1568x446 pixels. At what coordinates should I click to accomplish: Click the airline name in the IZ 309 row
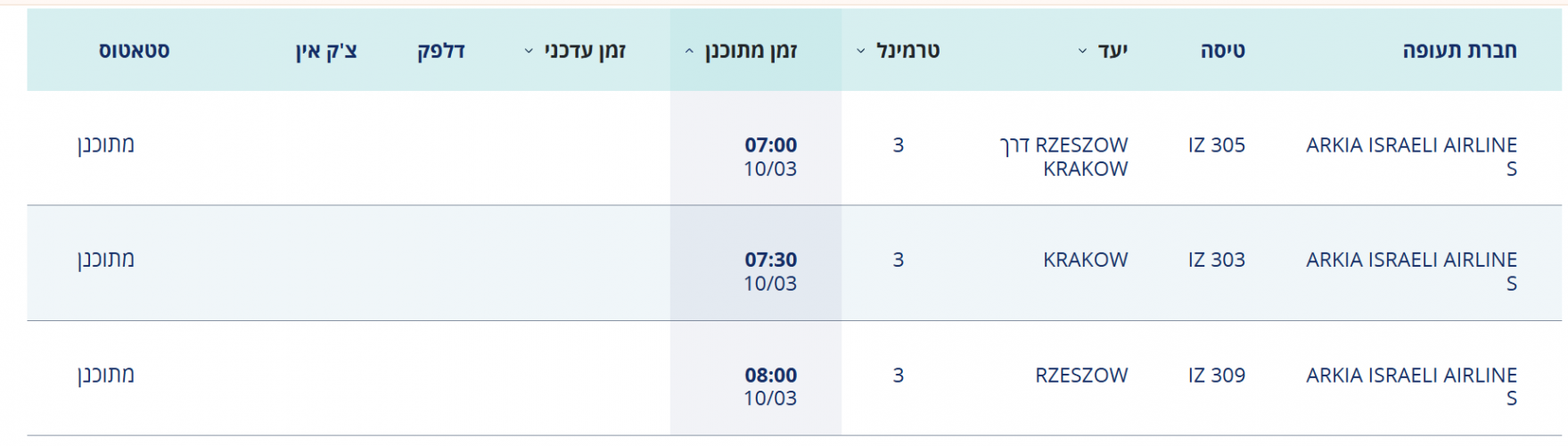[x=1411, y=376]
